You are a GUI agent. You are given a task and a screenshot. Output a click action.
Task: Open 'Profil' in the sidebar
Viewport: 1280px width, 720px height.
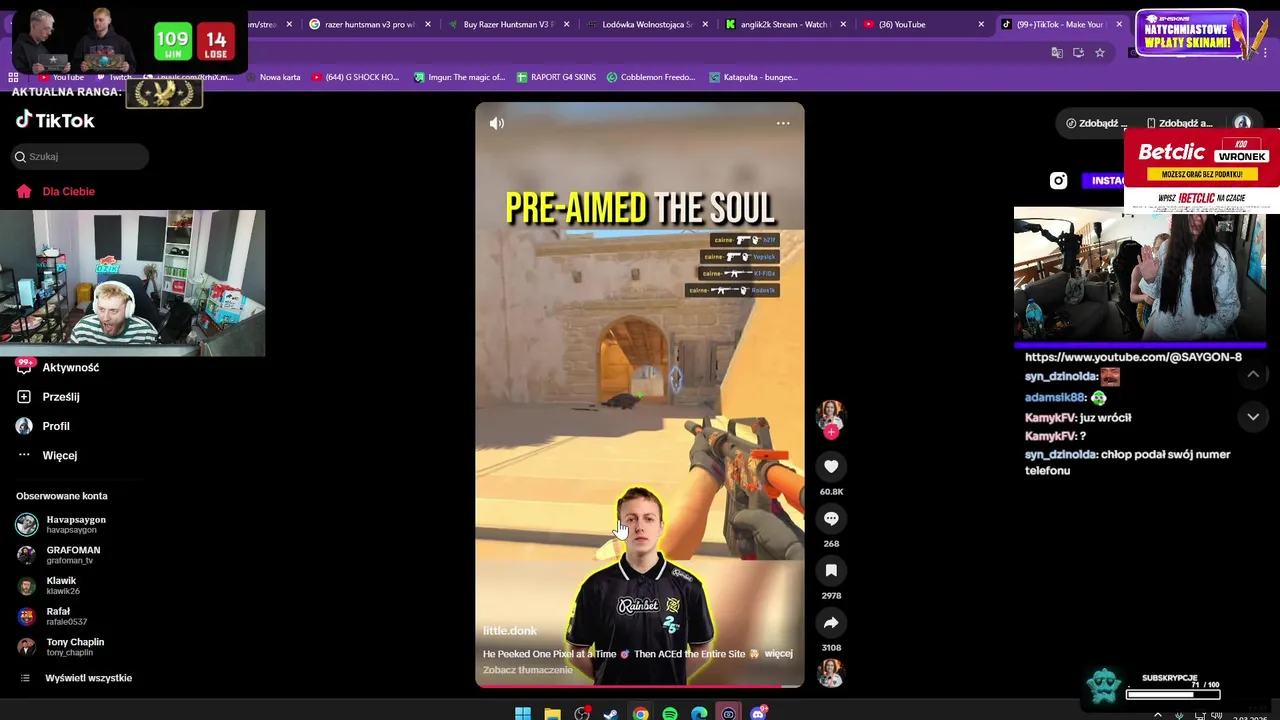tap(43, 426)
